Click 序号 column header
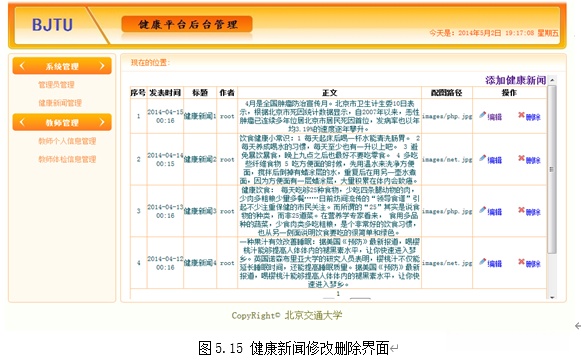This screenshot has height=360, width=581. point(138,93)
